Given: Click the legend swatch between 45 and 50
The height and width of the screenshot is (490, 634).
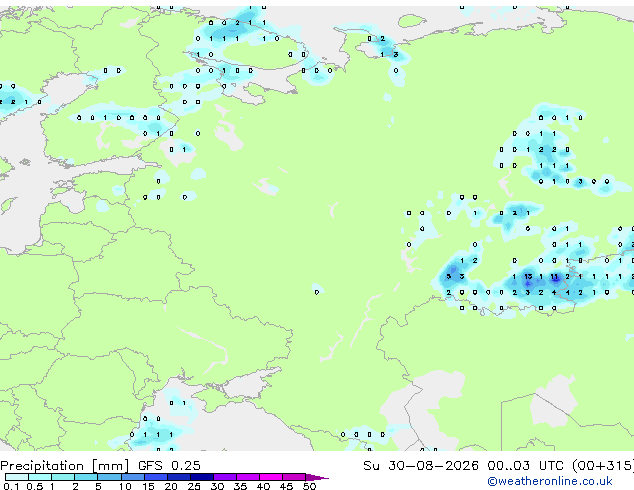Looking at the screenshot, I should 294,477.
